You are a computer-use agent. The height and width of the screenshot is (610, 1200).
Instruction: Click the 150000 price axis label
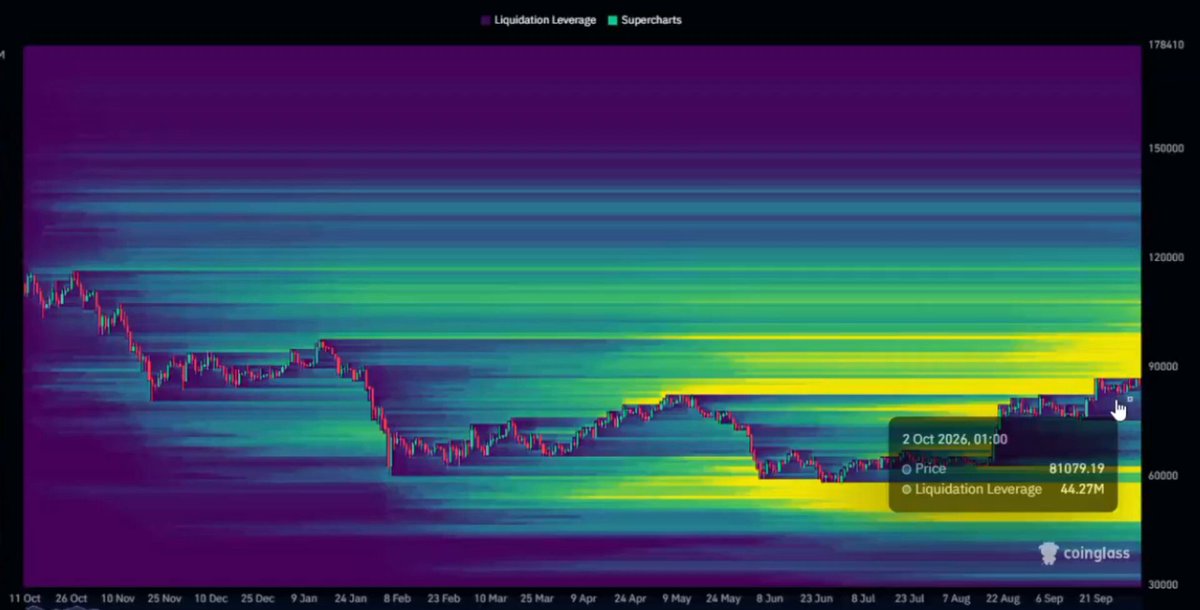[x=1168, y=148]
